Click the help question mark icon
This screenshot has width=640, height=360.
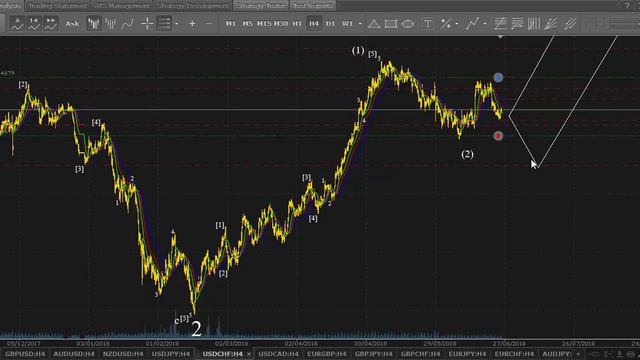627,5
